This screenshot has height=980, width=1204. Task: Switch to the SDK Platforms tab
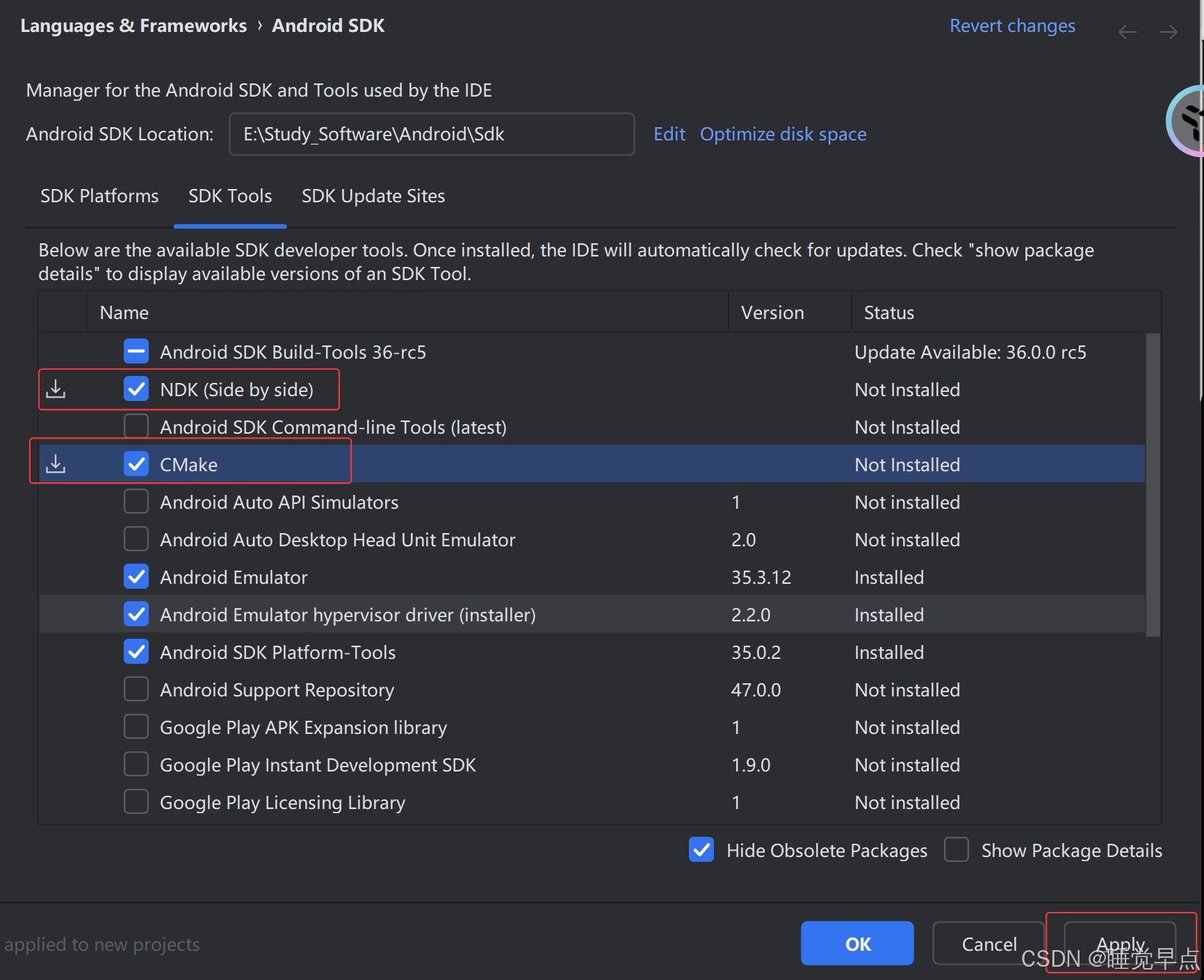coord(99,196)
